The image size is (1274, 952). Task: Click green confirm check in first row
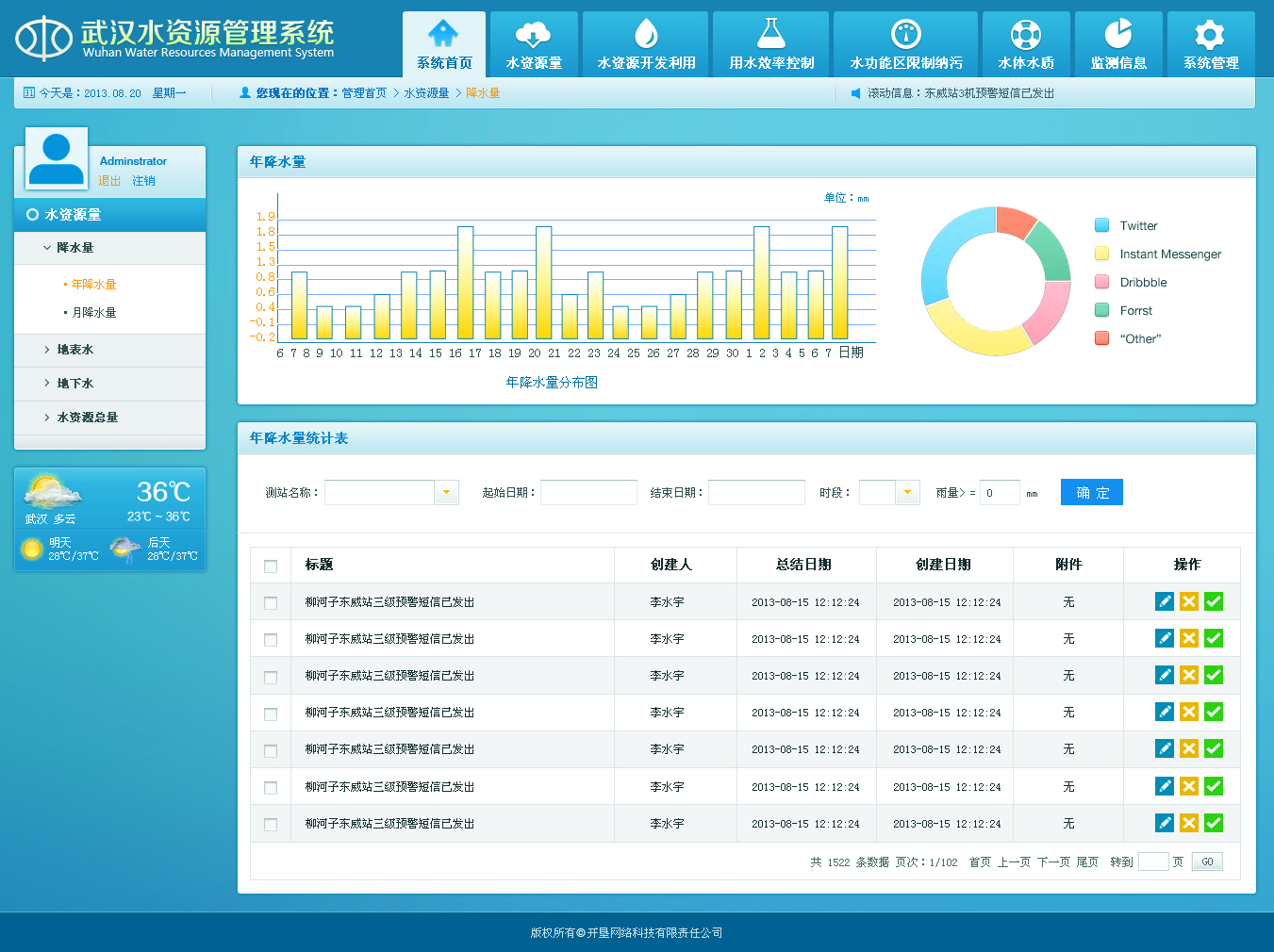[1214, 601]
